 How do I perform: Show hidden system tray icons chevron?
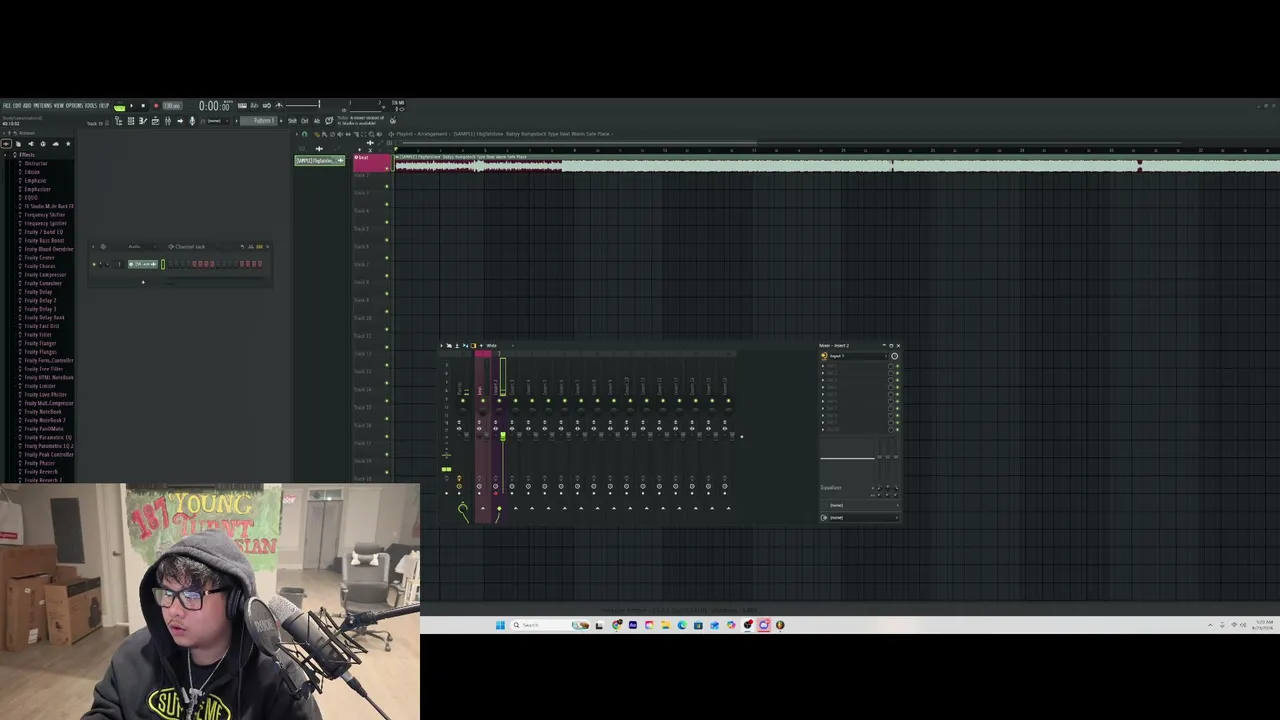(x=1210, y=625)
